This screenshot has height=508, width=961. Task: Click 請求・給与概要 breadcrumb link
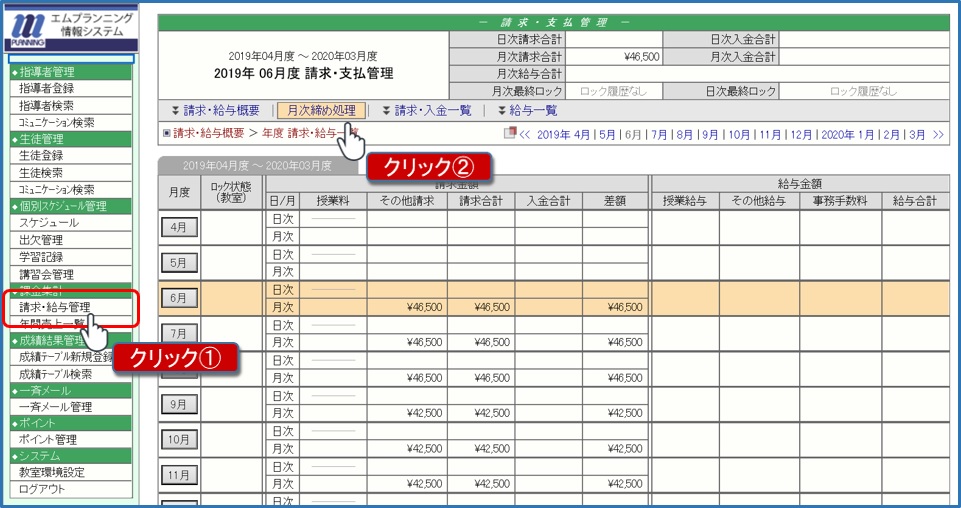[x=208, y=132]
